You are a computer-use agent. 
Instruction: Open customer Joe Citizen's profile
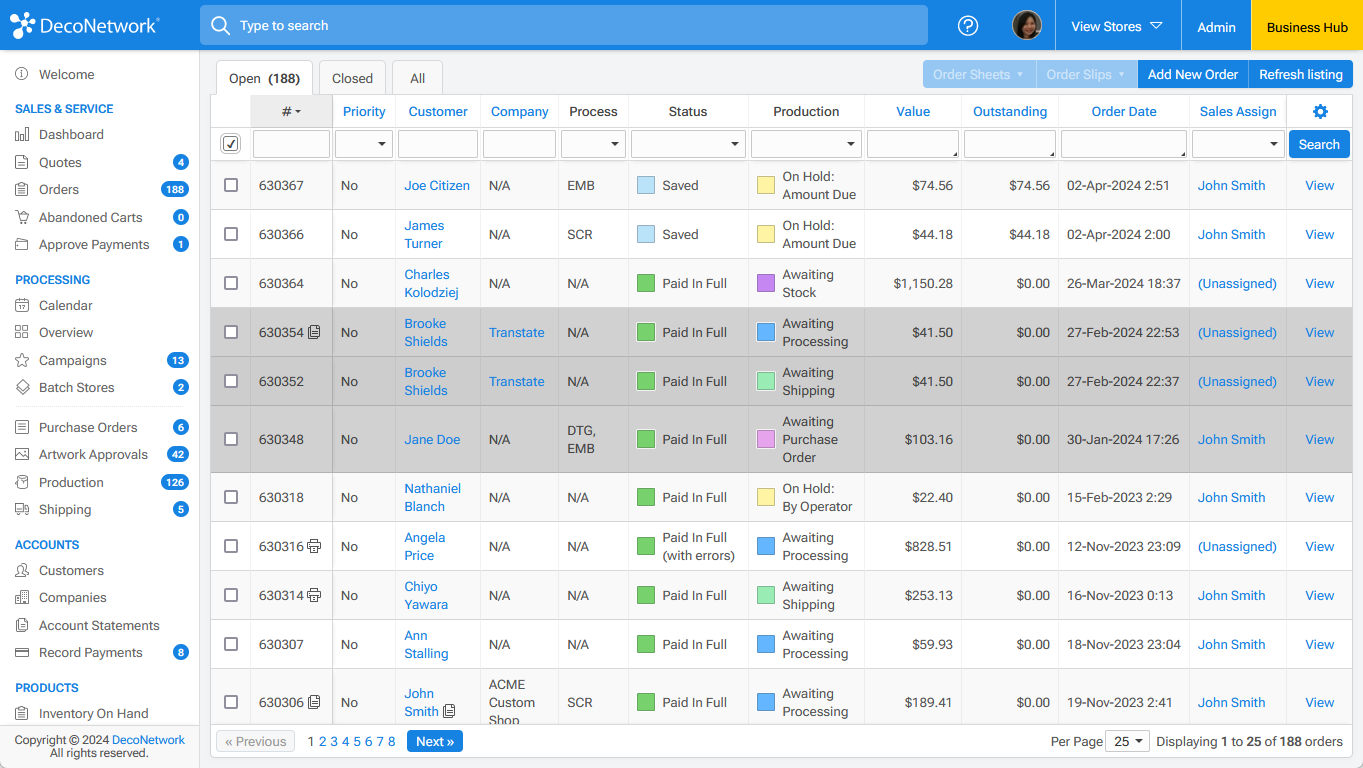click(437, 185)
